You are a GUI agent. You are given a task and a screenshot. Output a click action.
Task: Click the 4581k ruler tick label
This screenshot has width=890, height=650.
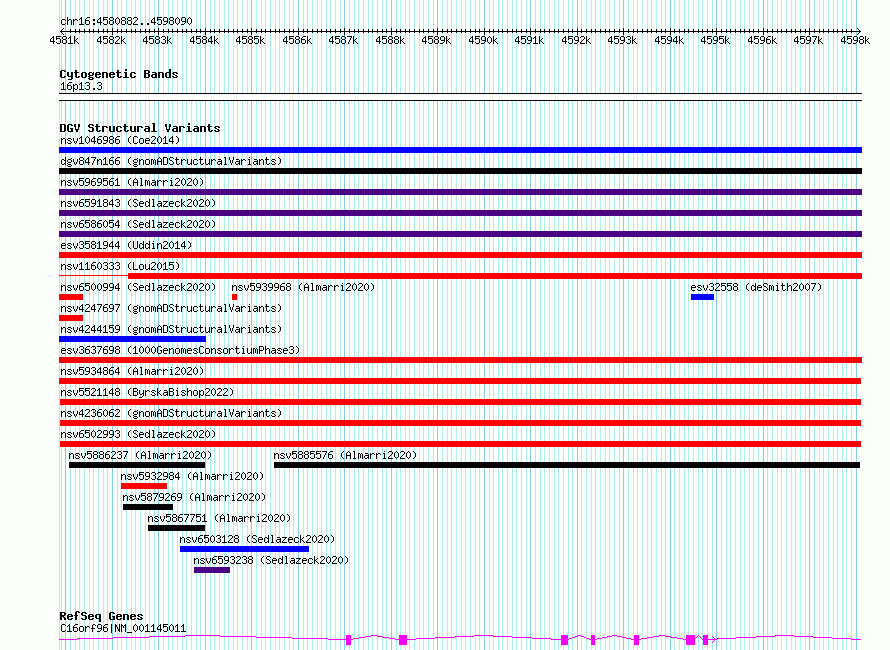[x=64, y=40]
